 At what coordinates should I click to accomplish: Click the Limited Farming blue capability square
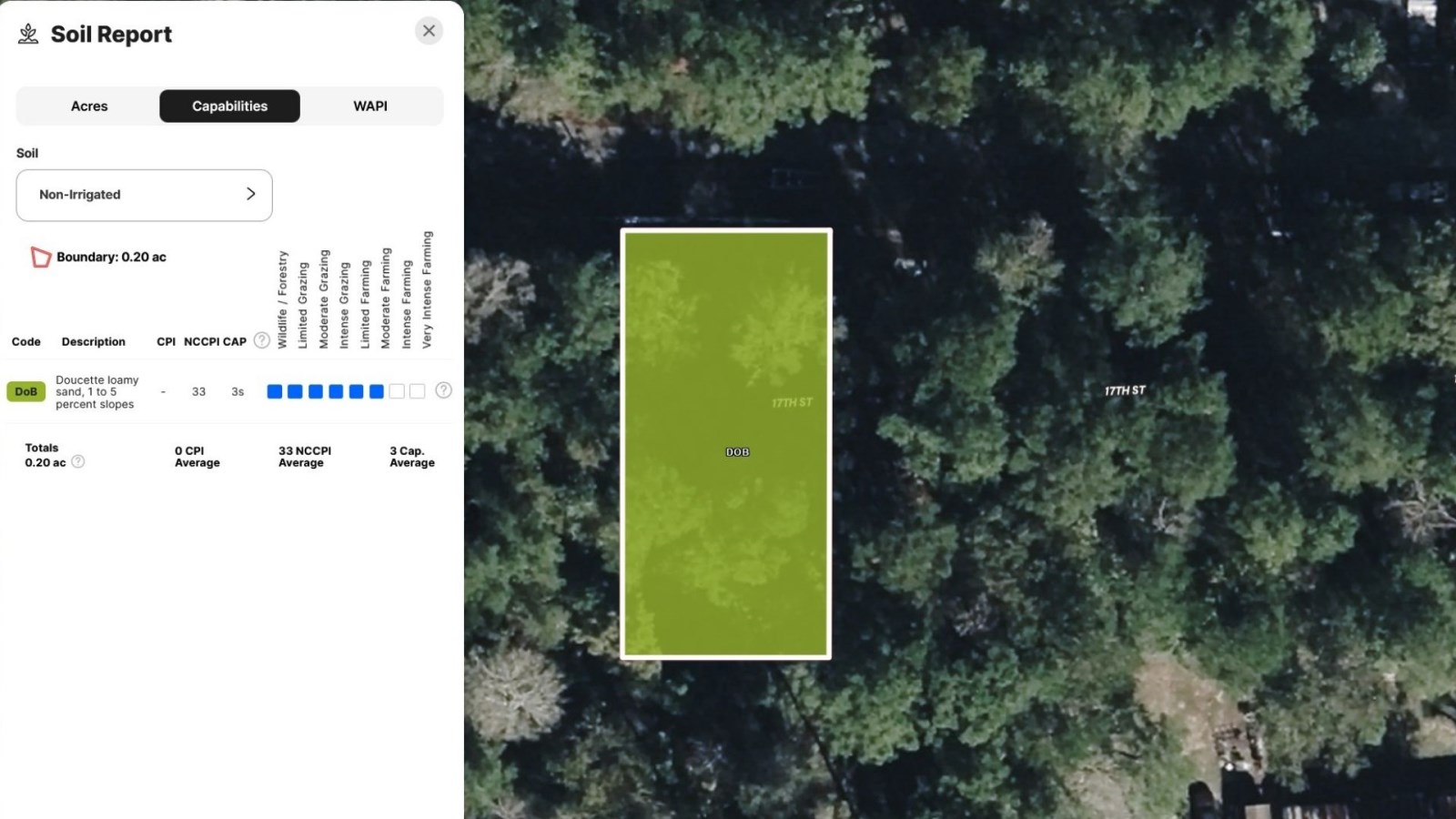click(x=356, y=391)
